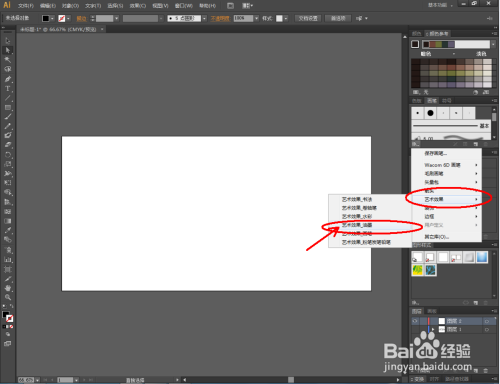Select the Eyedropper tool
This screenshot has width=500, height=384.
pos(8,230)
